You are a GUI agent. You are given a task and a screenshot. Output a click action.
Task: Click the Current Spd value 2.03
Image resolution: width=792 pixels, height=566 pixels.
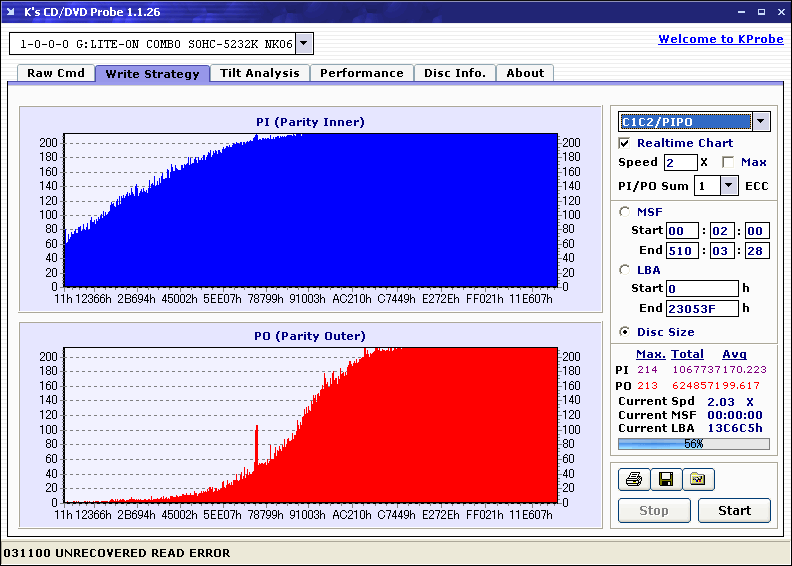pos(721,402)
